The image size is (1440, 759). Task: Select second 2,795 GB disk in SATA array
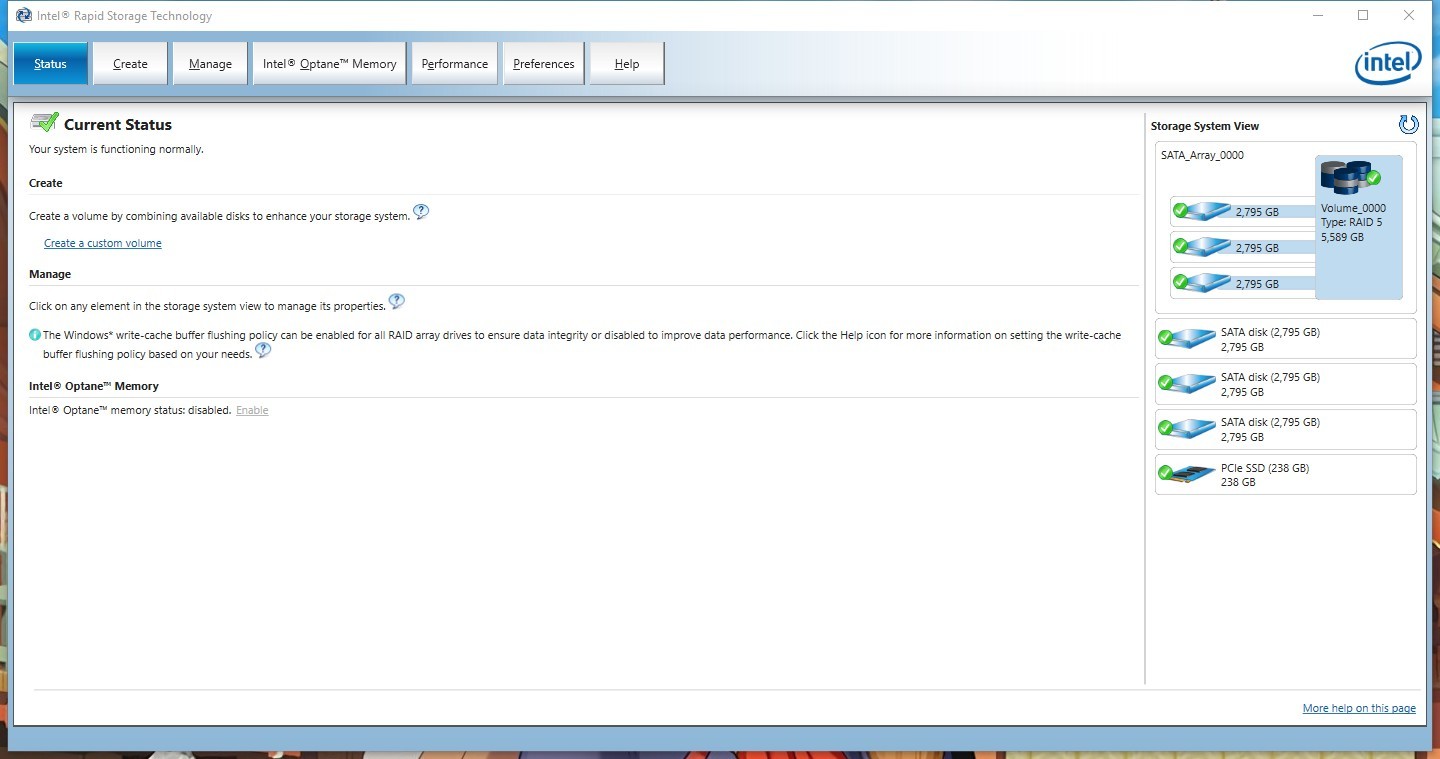click(x=1243, y=248)
